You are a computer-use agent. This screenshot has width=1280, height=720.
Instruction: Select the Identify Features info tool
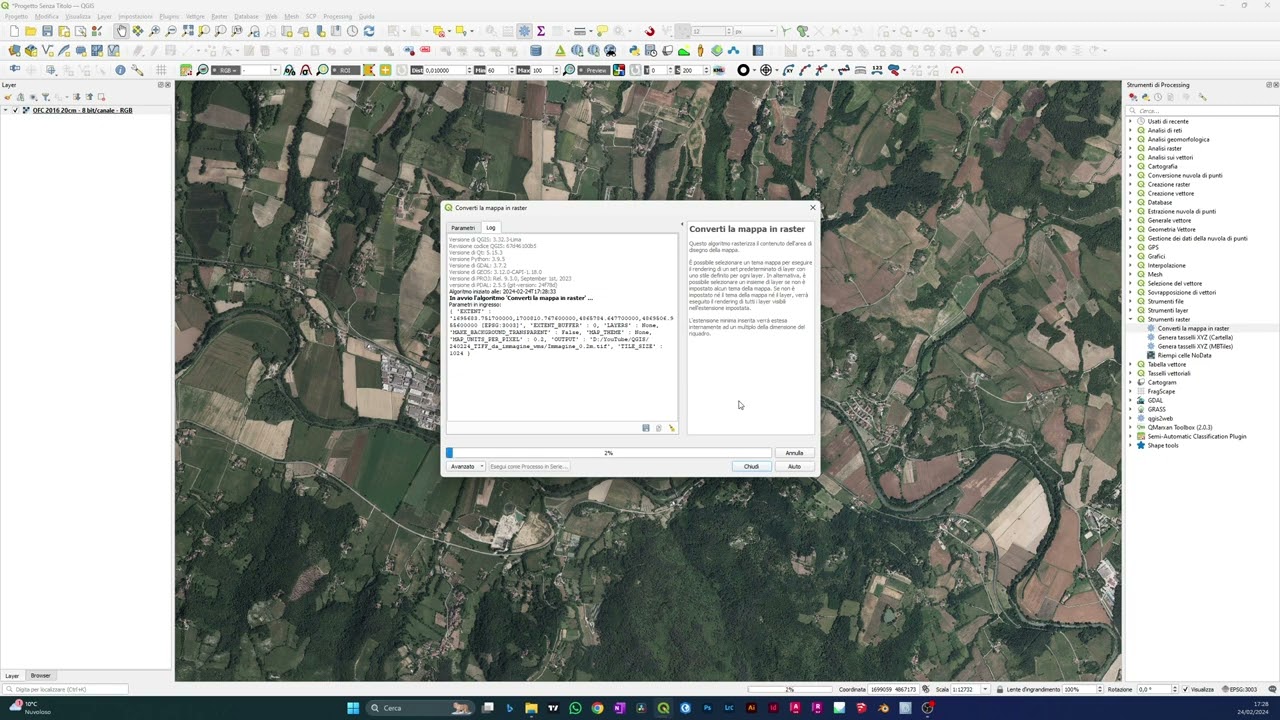click(120, 70)
